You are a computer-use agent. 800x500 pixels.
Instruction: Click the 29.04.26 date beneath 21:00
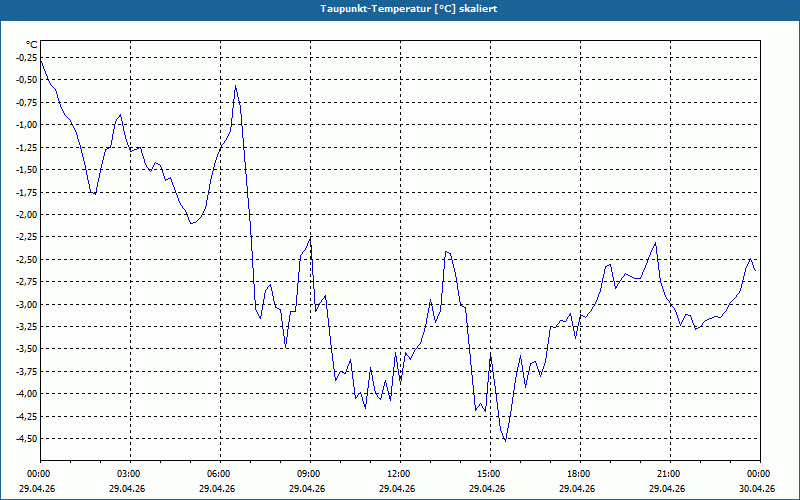[x=667, y=489]
